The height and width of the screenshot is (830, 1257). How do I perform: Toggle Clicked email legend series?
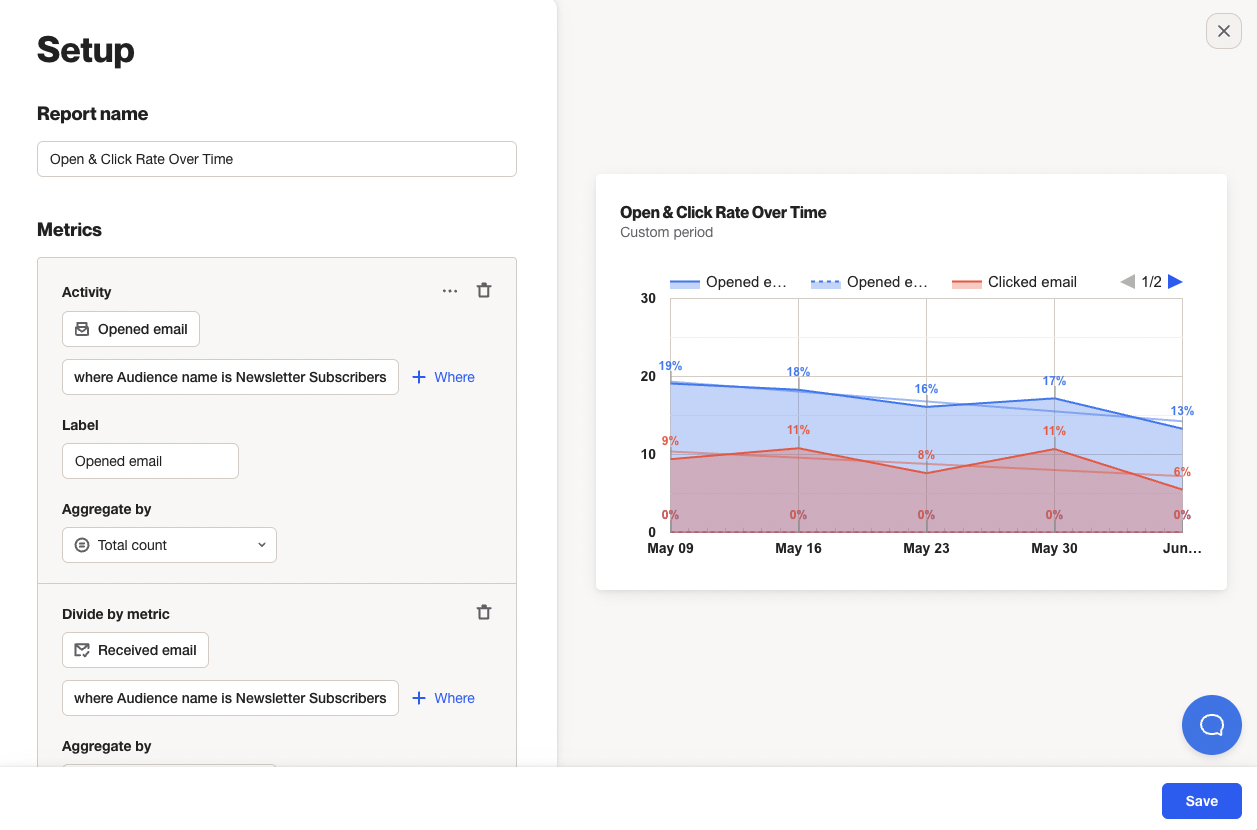tap(1015, 283)
